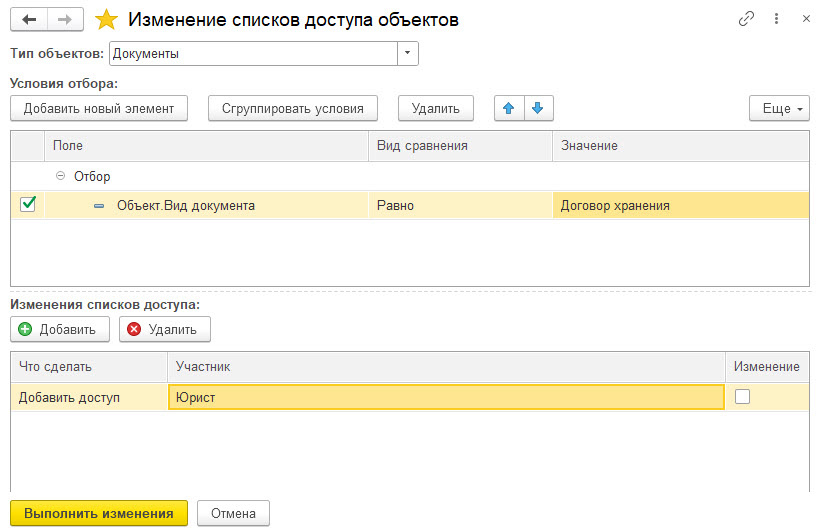Move condition down with blue down arrow
820x529 pixels.
click(x=538, y=108)
